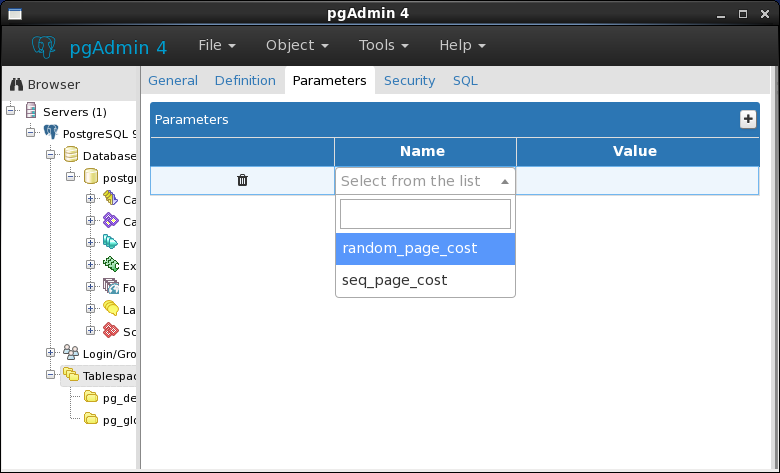The image size is (780, 473).
Task: Switch to the Definition tab
Action: (245, 81)
